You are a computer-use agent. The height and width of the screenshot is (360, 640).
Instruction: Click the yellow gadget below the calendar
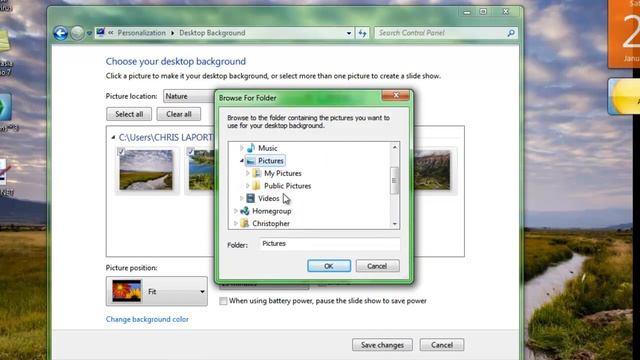pyautogui.click(x=624, y=97)
